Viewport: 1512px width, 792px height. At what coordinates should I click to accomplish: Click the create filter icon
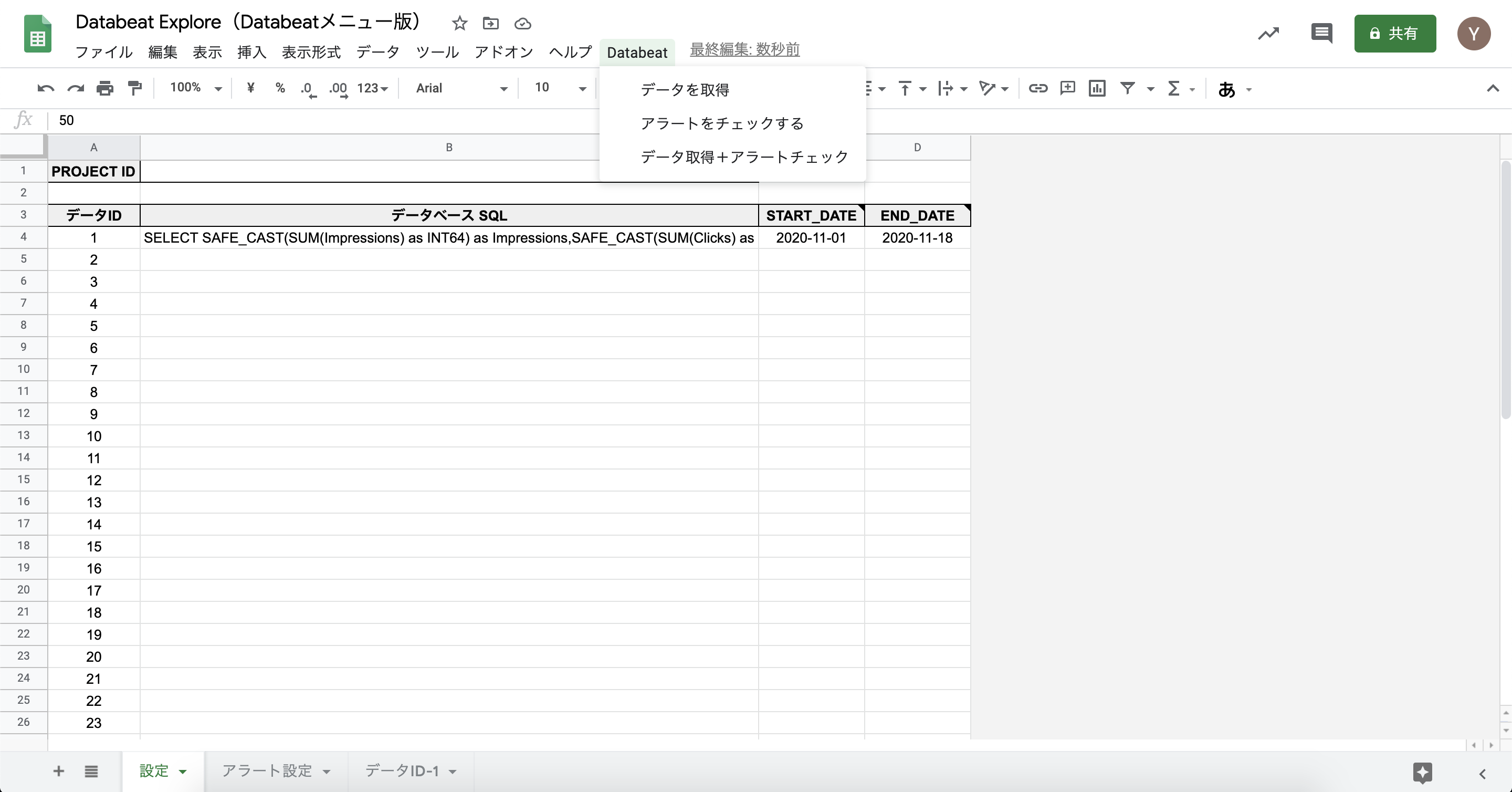1127,88
